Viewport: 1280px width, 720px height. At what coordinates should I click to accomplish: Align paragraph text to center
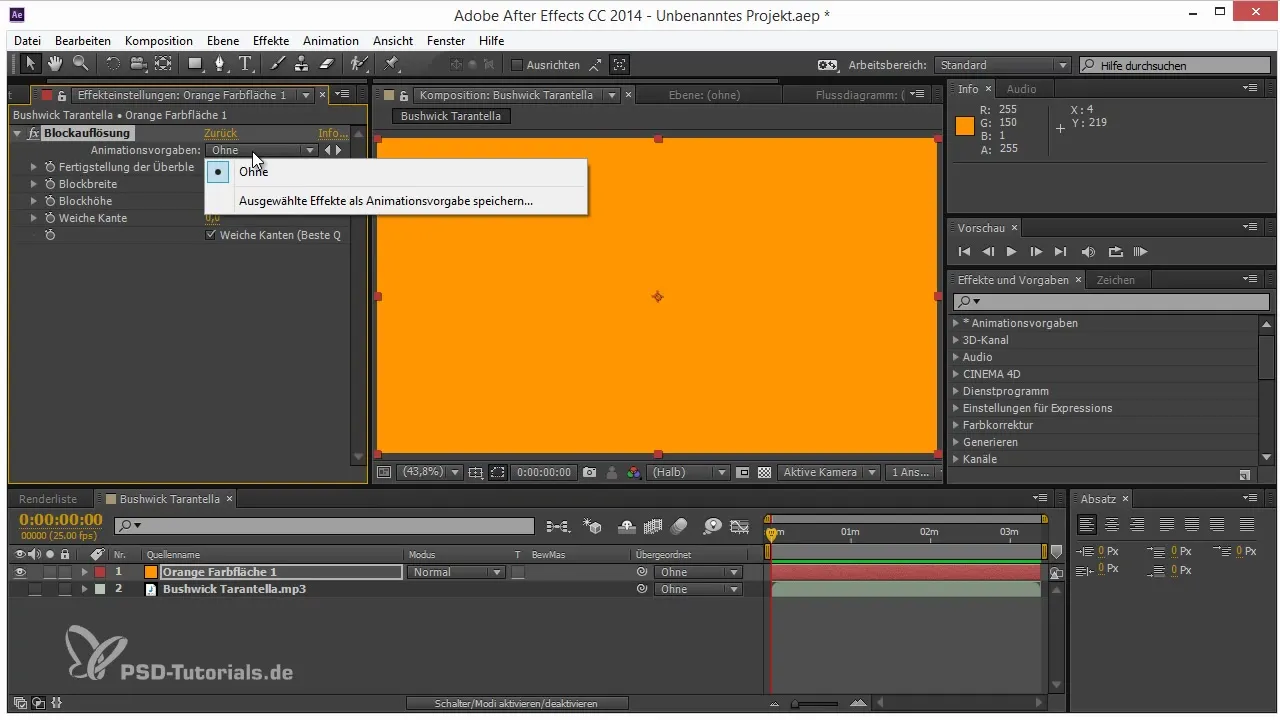click(1112, 524)
